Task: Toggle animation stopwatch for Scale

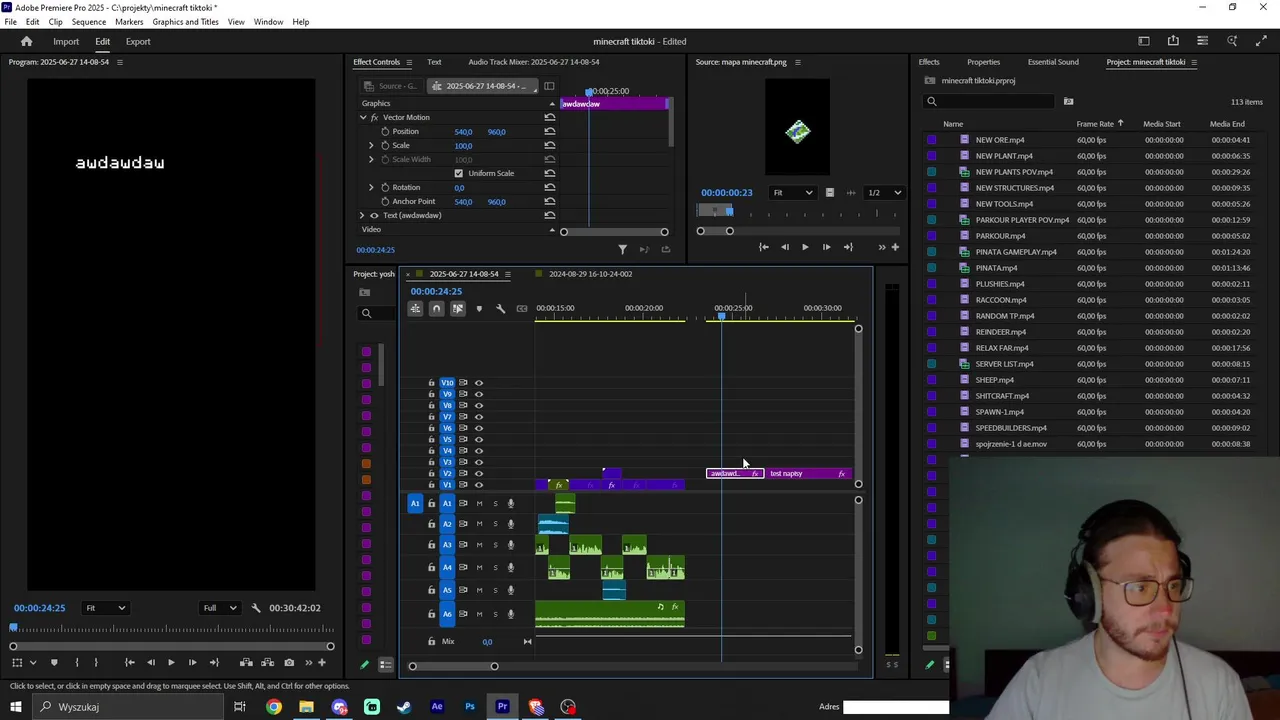Action: click(385, 145)
